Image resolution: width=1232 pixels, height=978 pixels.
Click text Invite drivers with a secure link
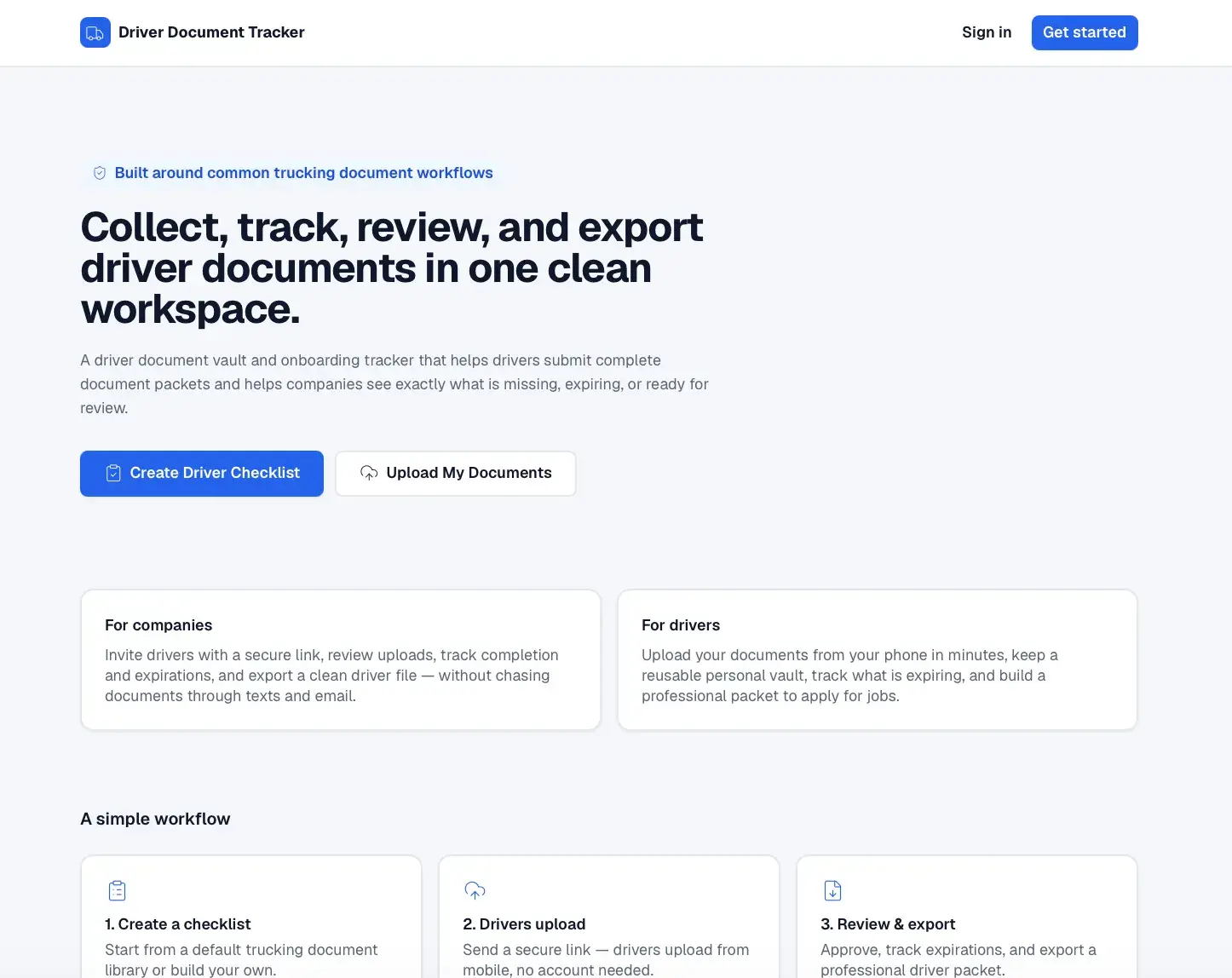pos(331,676)
